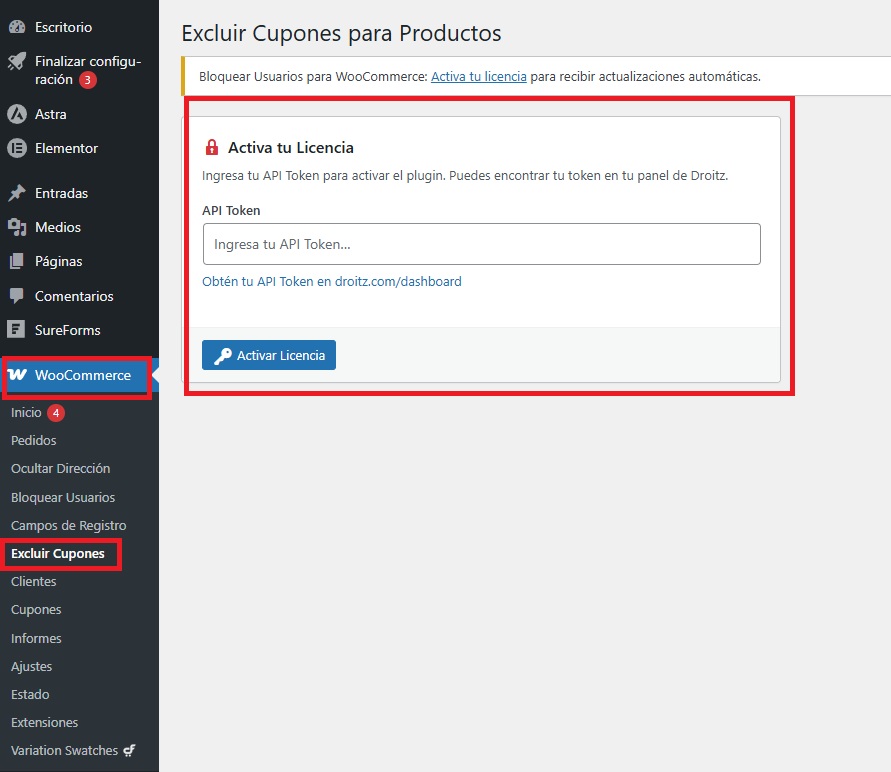
Task: Click the Medios media icon
Action: click(x=16, y=227)
